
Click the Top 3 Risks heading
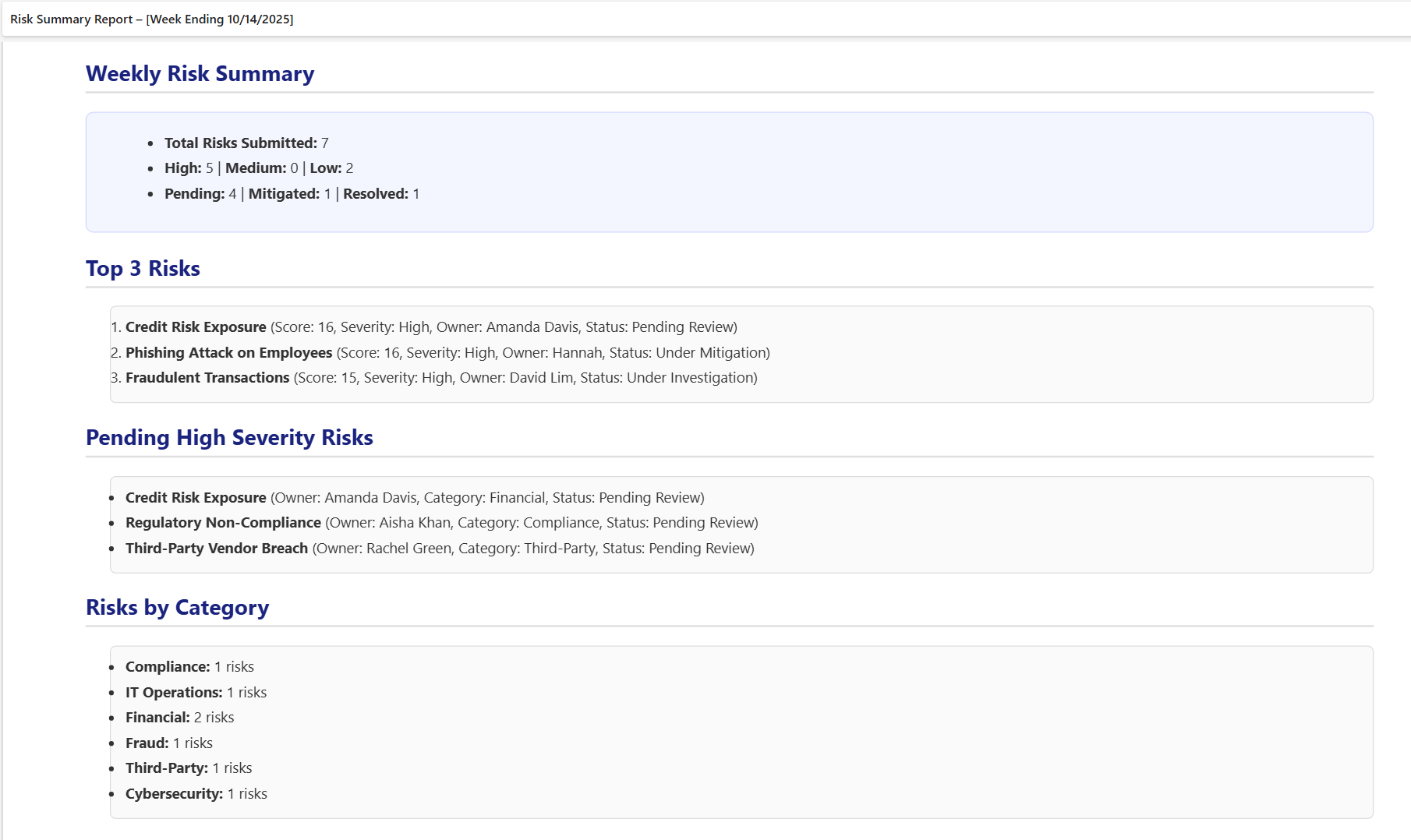[143, 269]
